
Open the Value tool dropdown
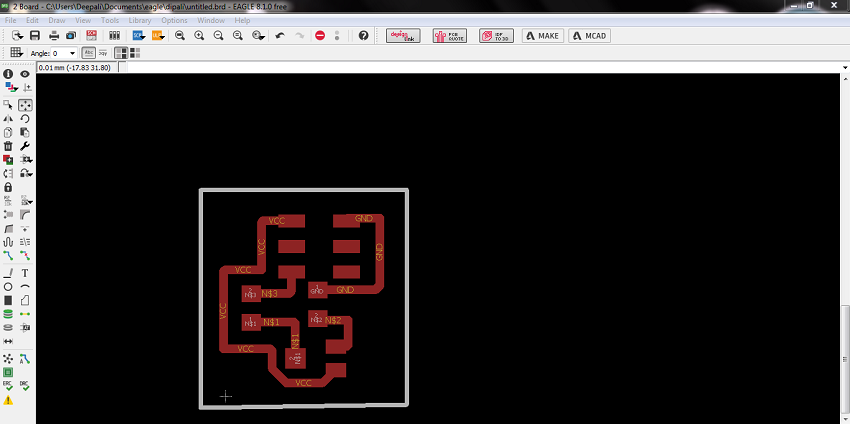tap(26, 201)
